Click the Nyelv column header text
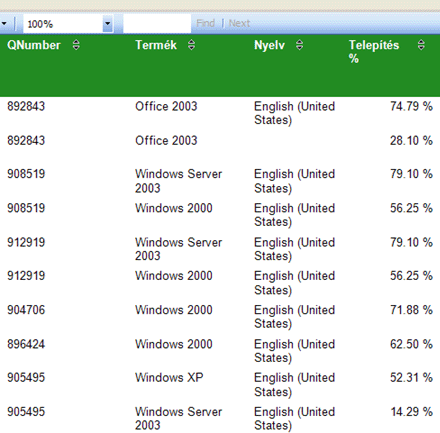Viewport: 440px width, 433px height. pos(269,45)
